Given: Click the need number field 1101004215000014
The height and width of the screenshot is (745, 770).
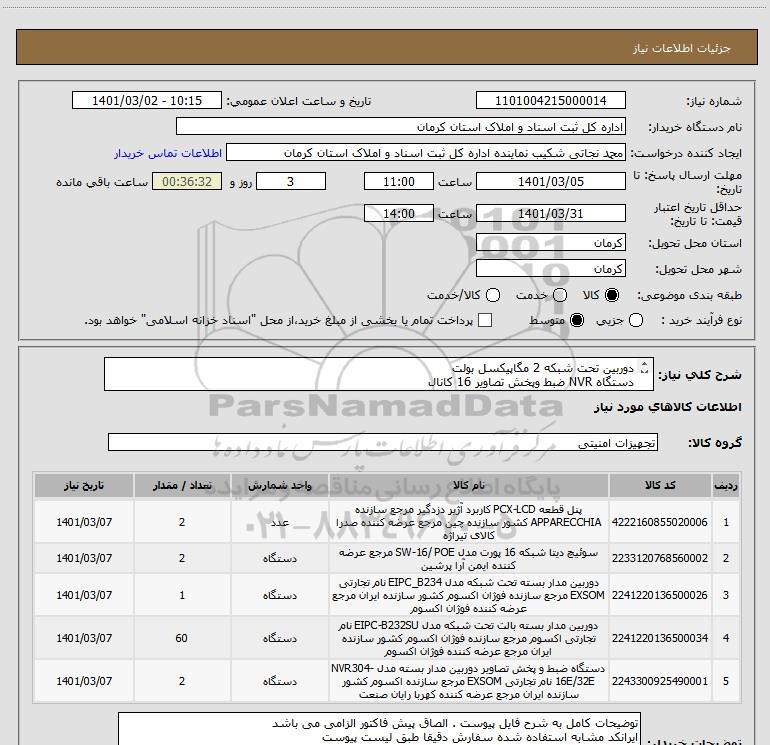Looking at the screenshot, I should 550,101.
